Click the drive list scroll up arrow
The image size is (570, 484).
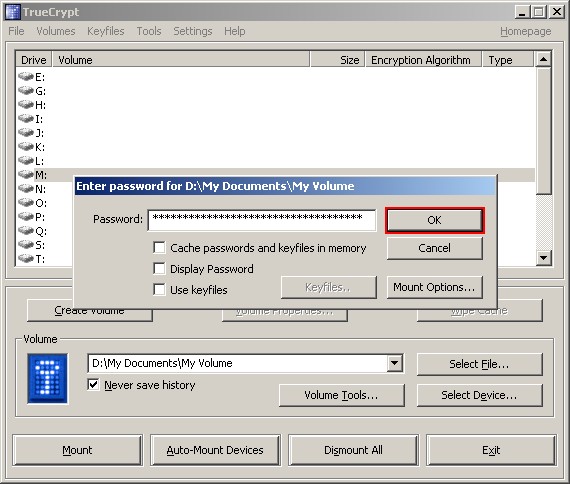click(x=543, y=59)
